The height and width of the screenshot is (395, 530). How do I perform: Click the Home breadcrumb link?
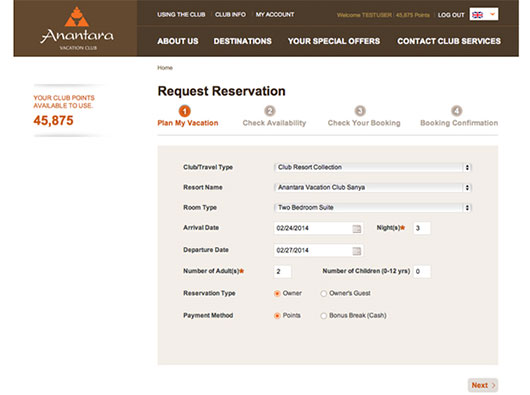165,68
